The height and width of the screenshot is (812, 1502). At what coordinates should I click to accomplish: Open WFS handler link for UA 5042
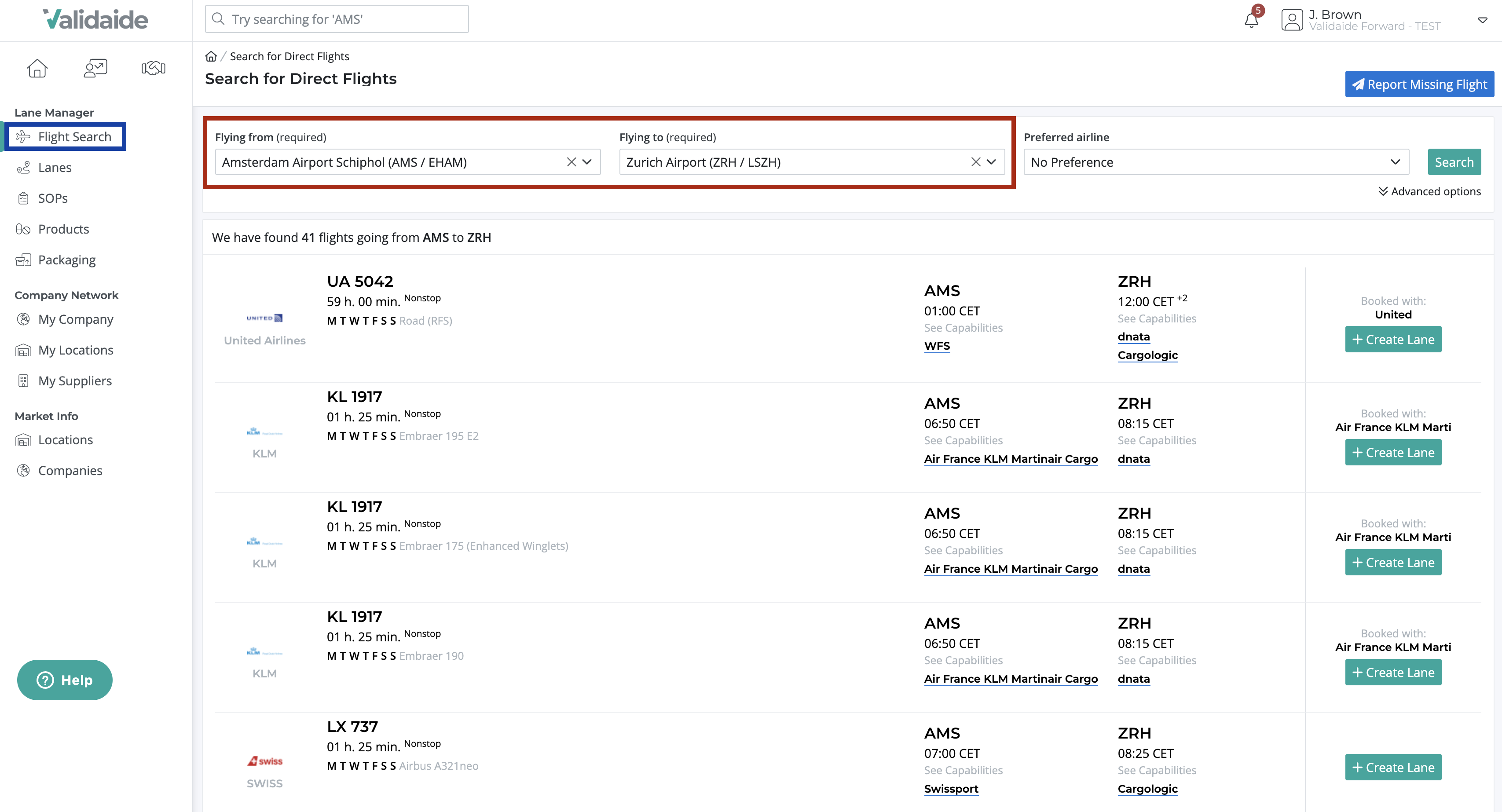[x=937, y=346]
